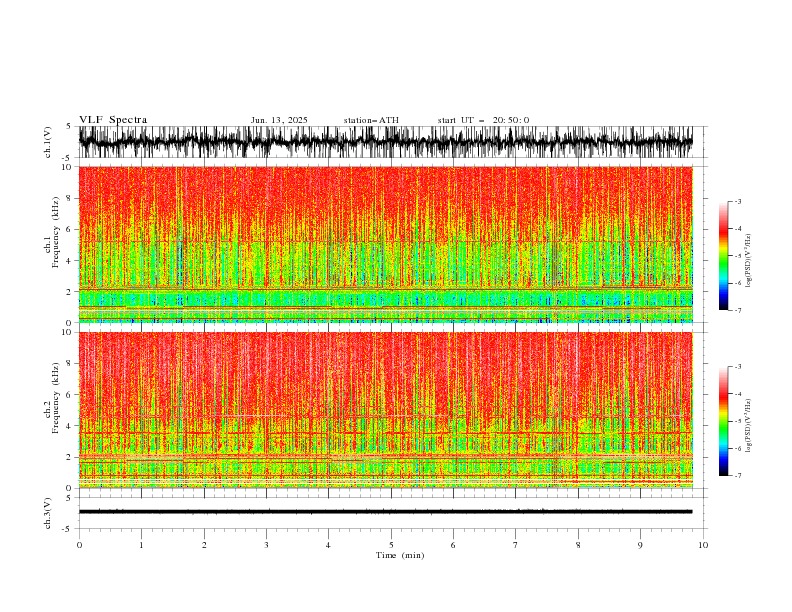This screenshot has height=612, width=792.
Task: Click the ch.1 "Frequency (kHz)" axis label
Action: 56,233
